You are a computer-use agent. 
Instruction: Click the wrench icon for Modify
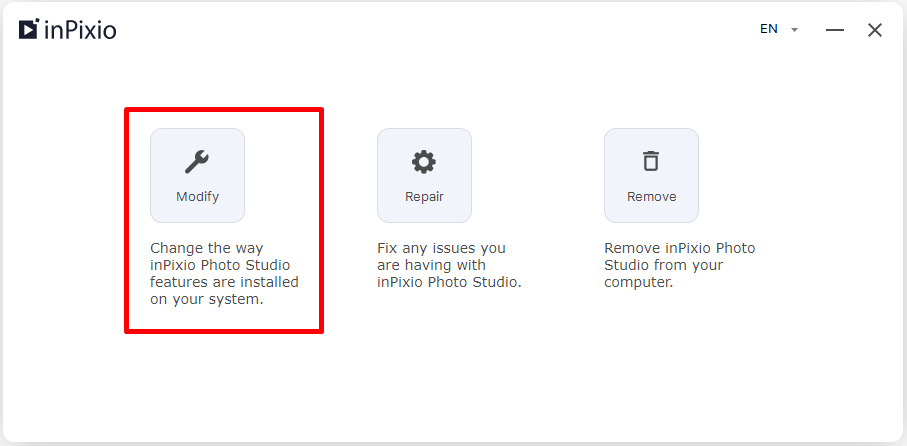(197, 162)
